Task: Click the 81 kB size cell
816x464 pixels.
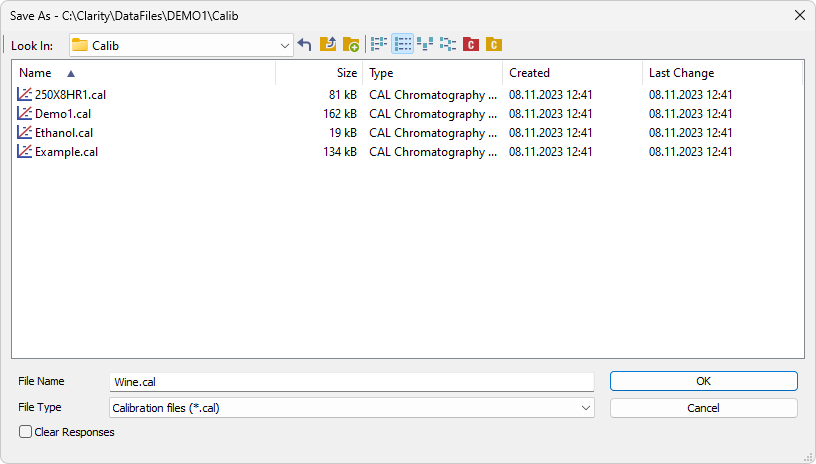Action: pyautogui.click(x=343, y=95)
